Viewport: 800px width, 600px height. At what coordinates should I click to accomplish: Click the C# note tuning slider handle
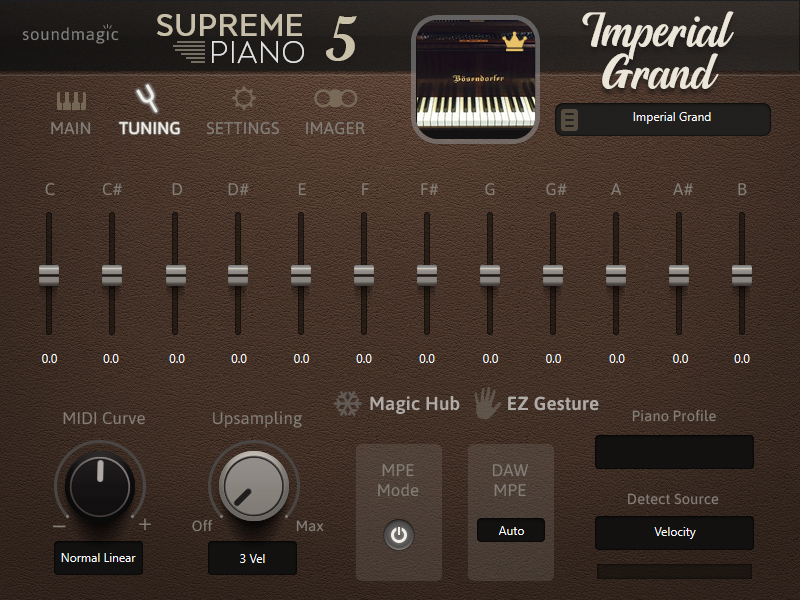pos(112,276)
